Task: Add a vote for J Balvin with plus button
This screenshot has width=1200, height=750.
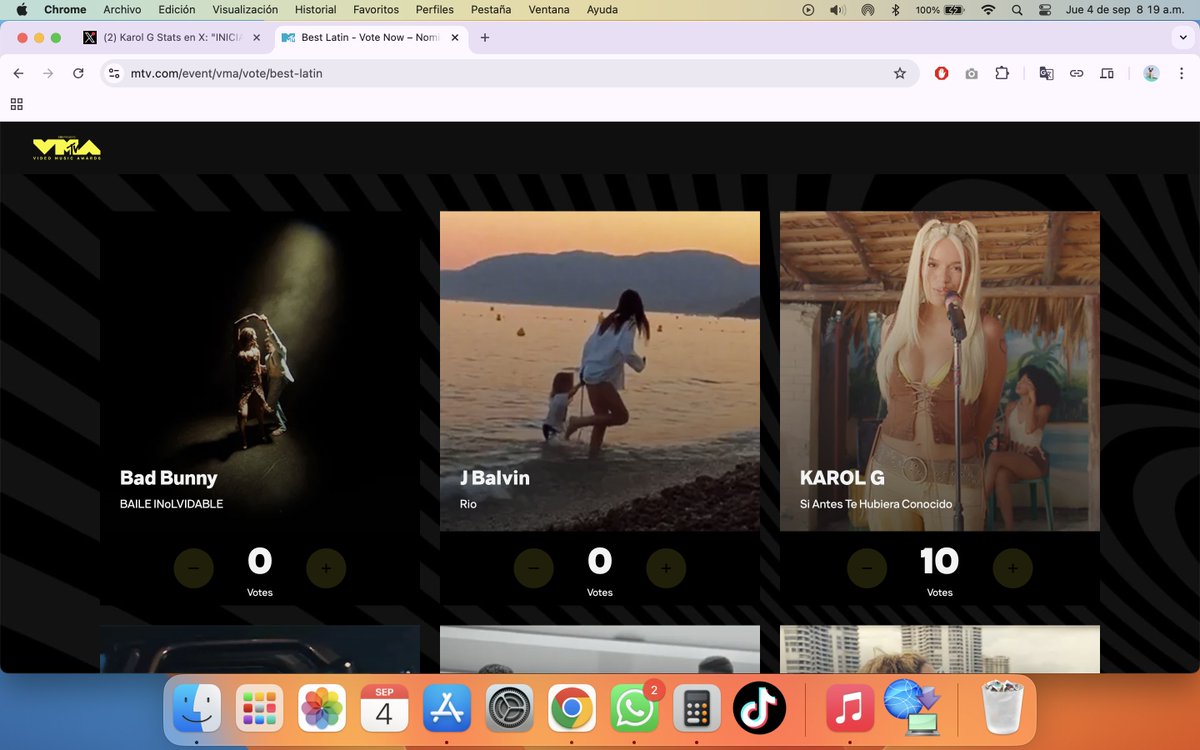Action: [666, 568]
